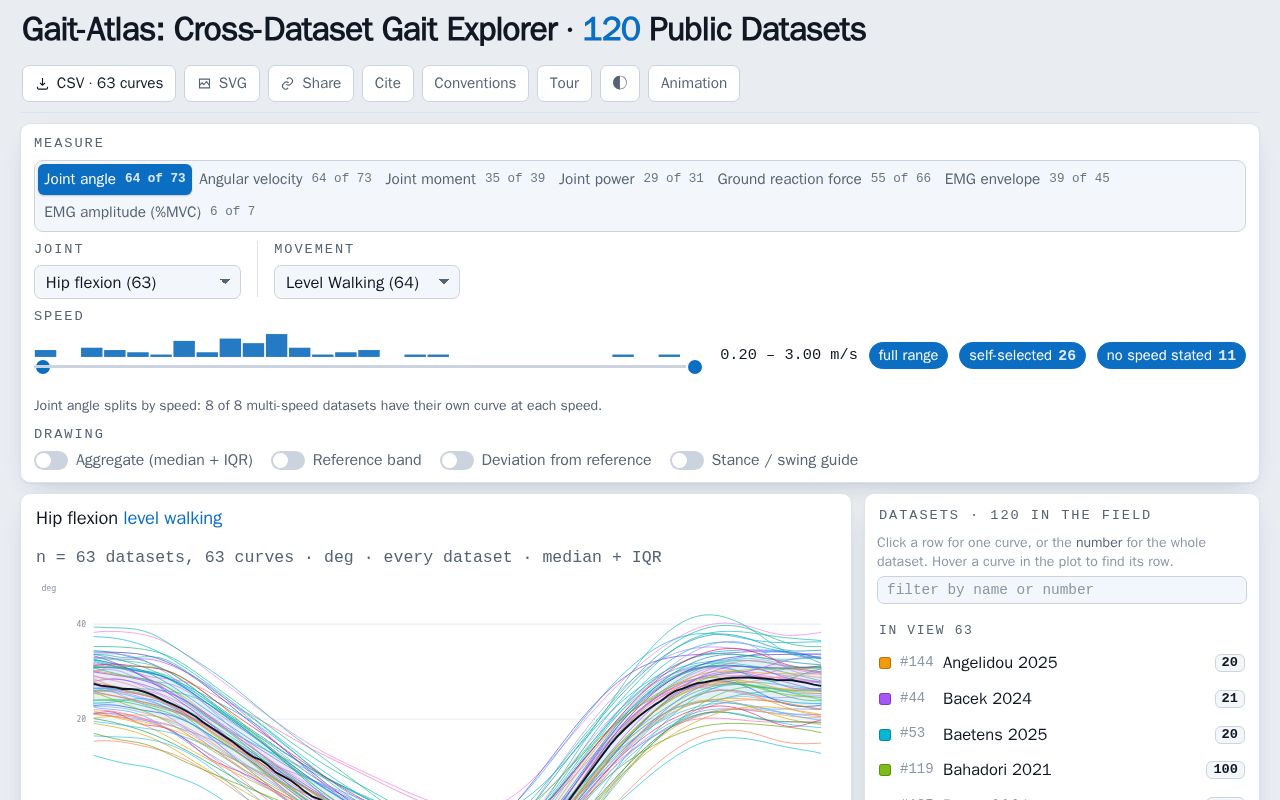Enable Aggregate (median + IQR) switch
1280x800 pixels.
pos(51,460)
